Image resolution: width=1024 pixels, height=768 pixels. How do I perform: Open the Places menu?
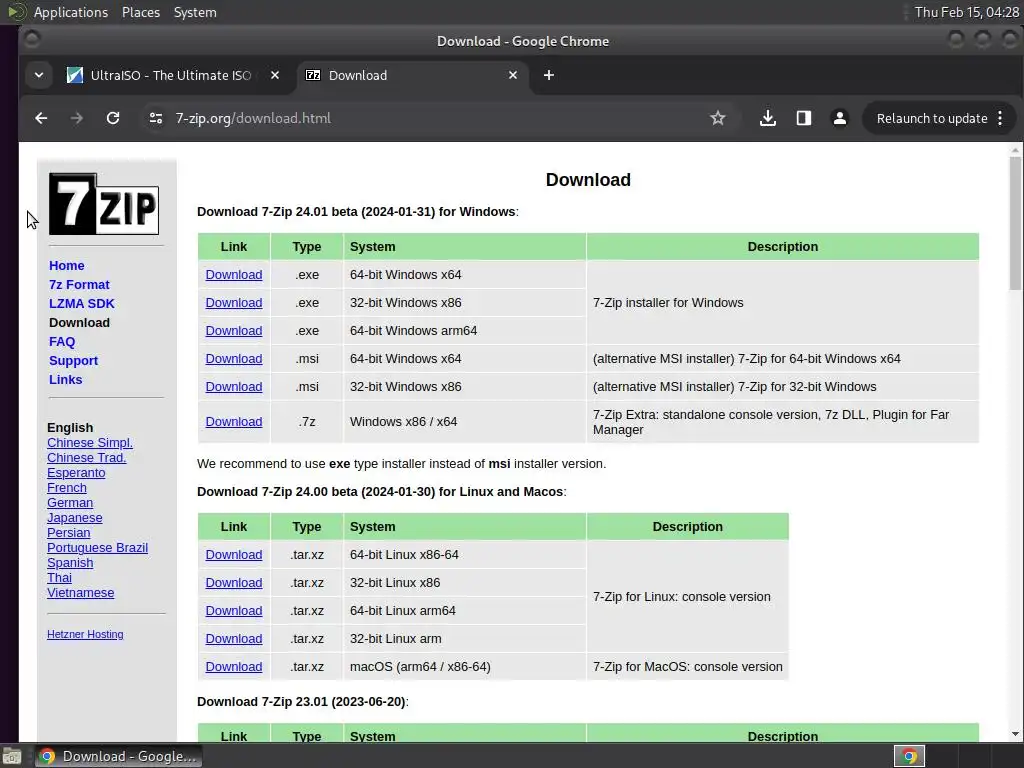click(x=141, y=12)
